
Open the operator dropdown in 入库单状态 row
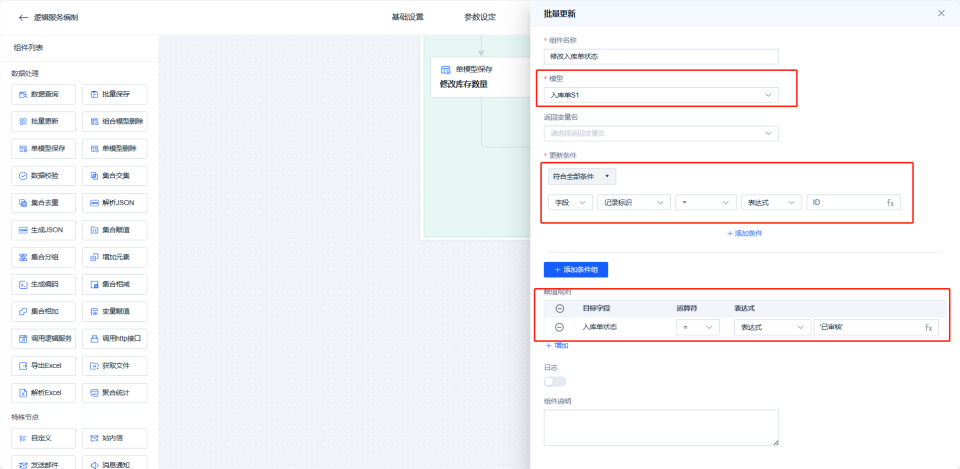click(698, 328)
